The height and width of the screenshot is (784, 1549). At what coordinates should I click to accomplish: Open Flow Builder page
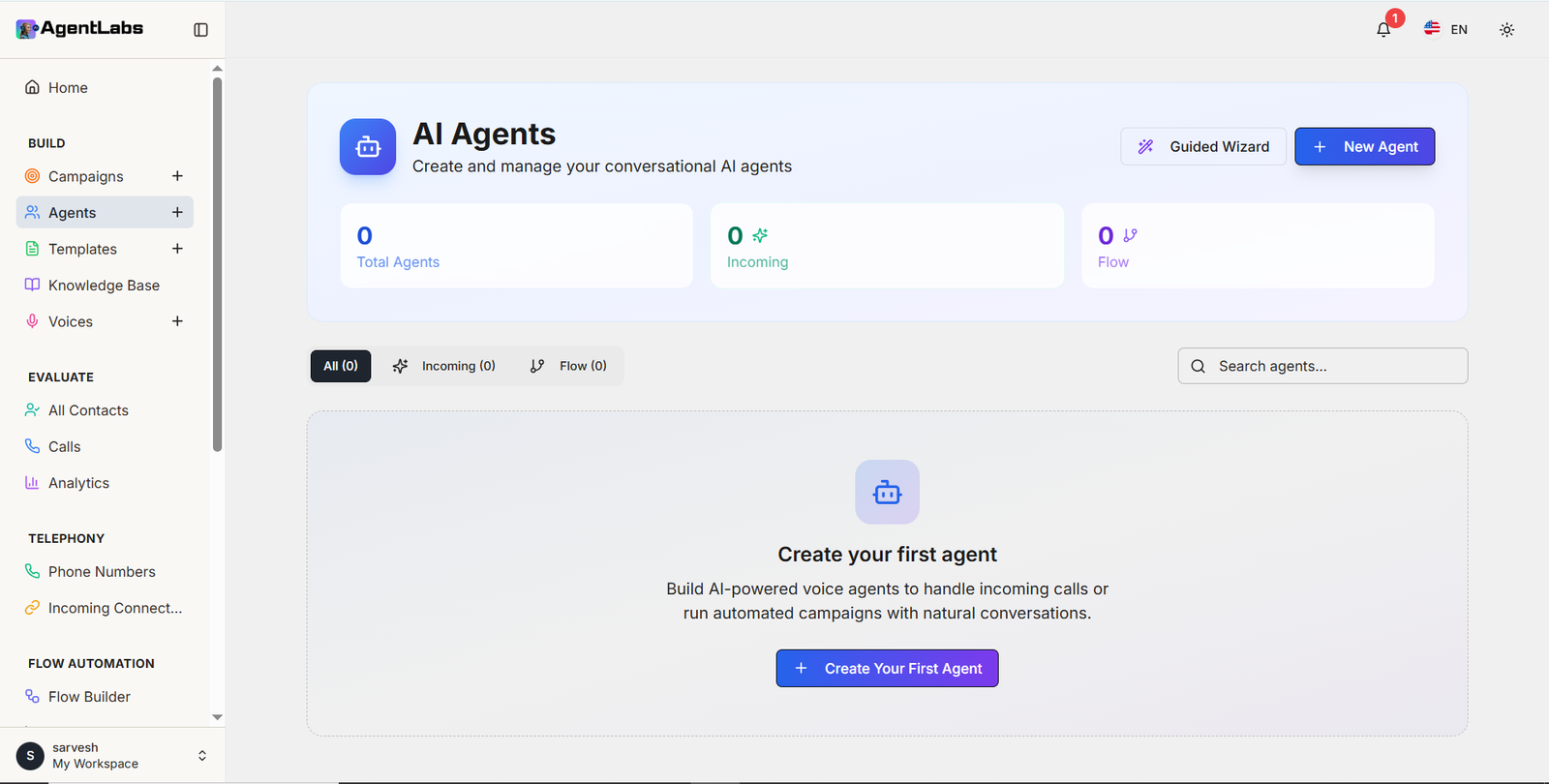coord(105,697)
